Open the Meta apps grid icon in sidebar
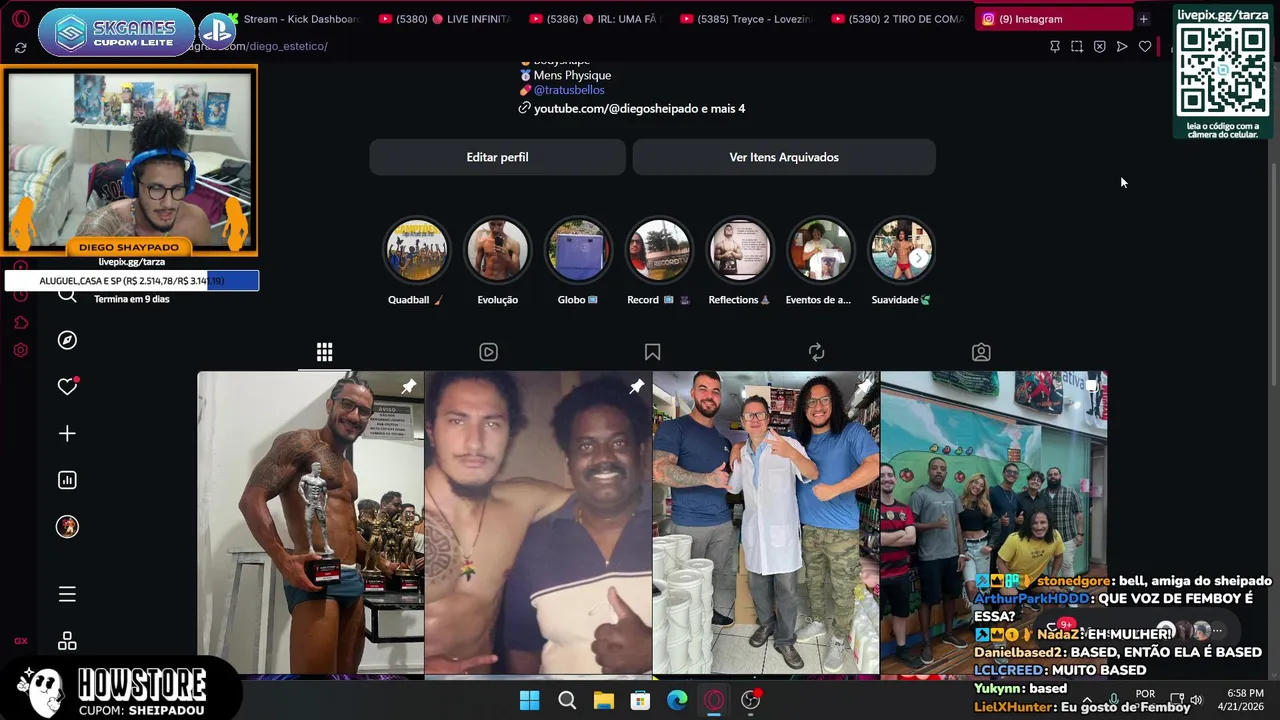Image resolution: width=1280 pixels, height=720 pixels. pyautogui.click(x=67, y=640)
